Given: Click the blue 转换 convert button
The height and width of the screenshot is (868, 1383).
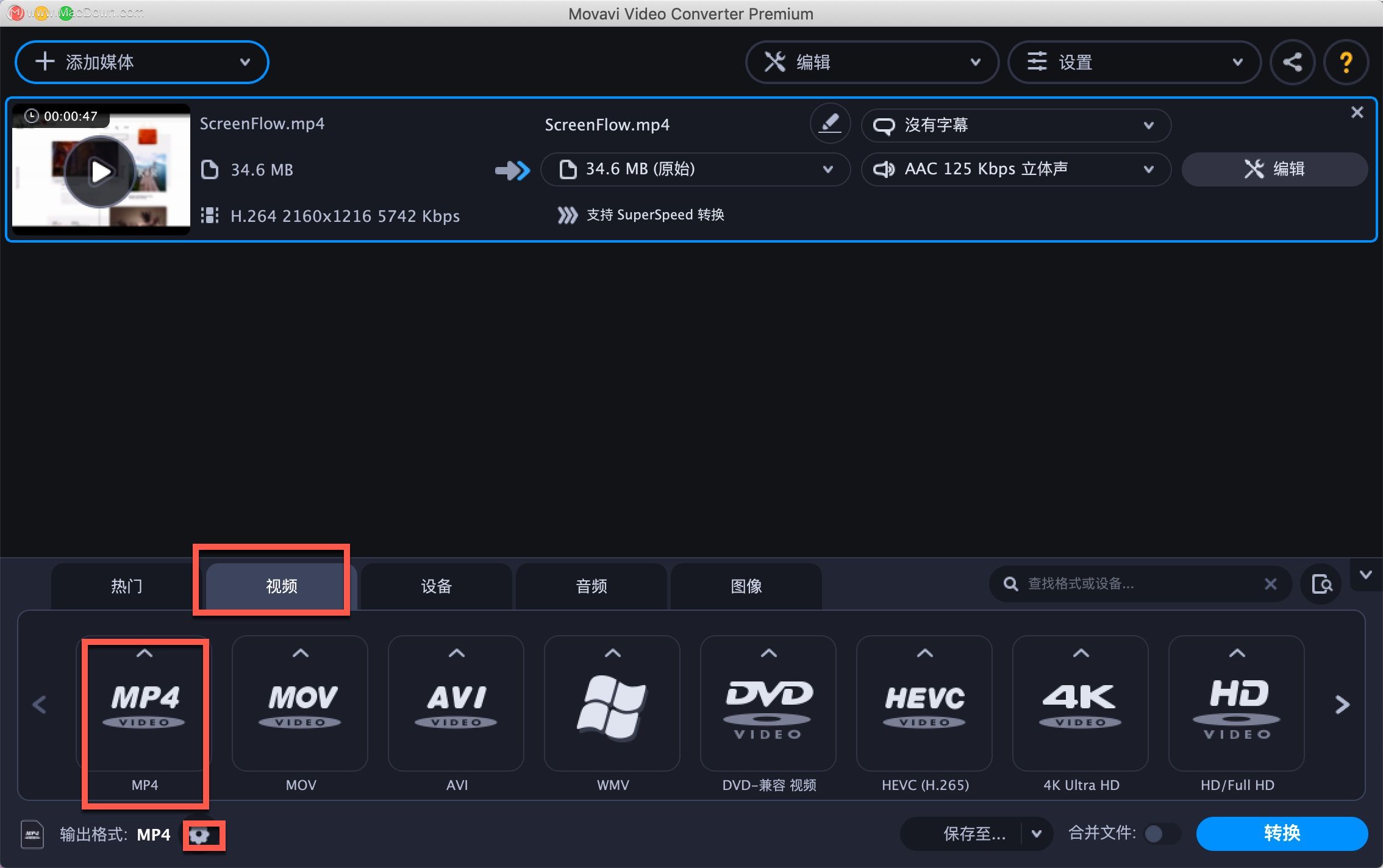Looking at the screenshot, I should pos(1282,833).
